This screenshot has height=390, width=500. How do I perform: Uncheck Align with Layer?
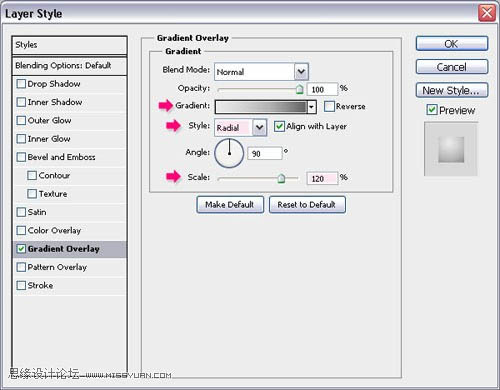pos(279,126)
